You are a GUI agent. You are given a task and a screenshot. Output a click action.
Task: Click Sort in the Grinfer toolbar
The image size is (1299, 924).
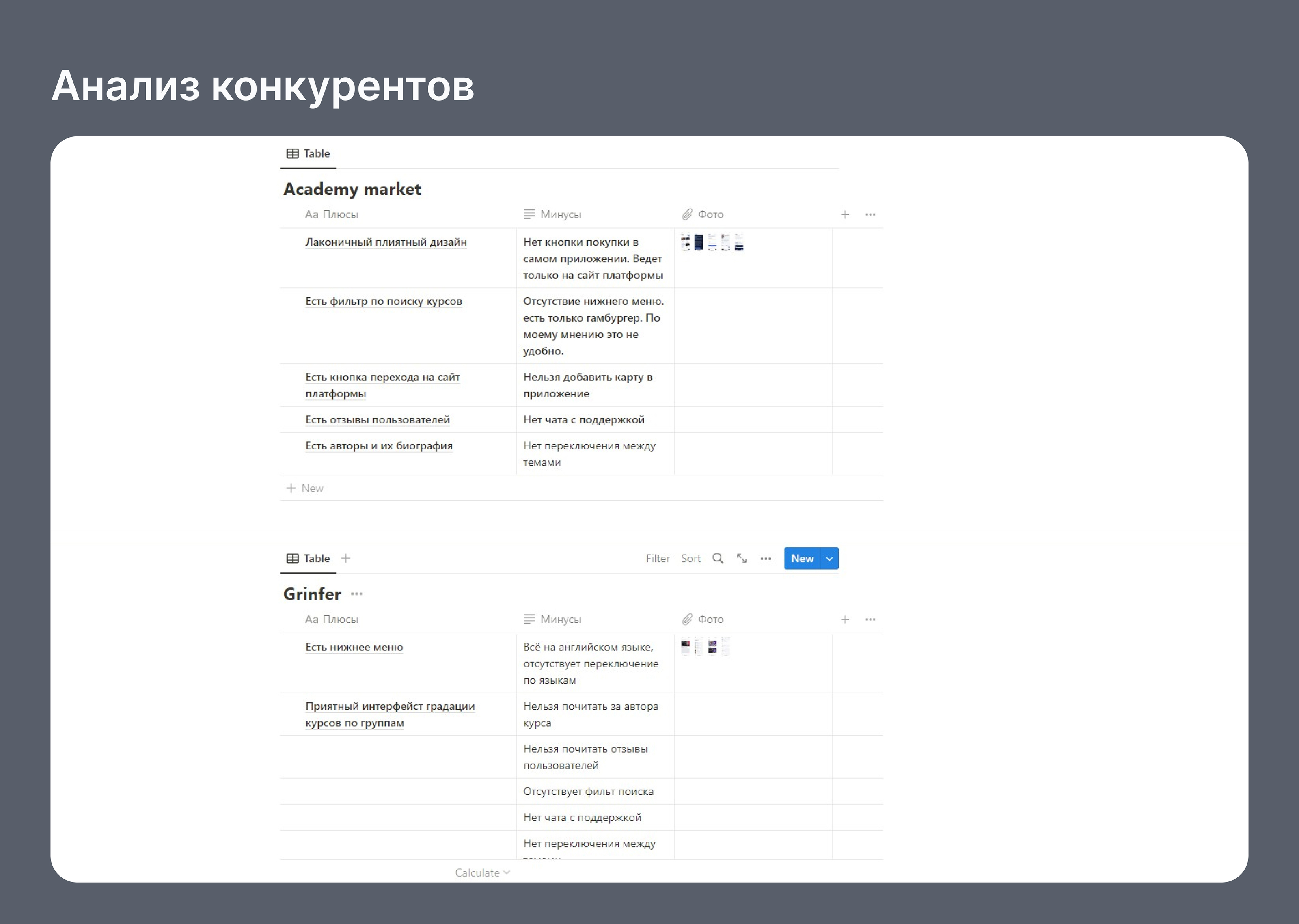[x=690, y=559]
